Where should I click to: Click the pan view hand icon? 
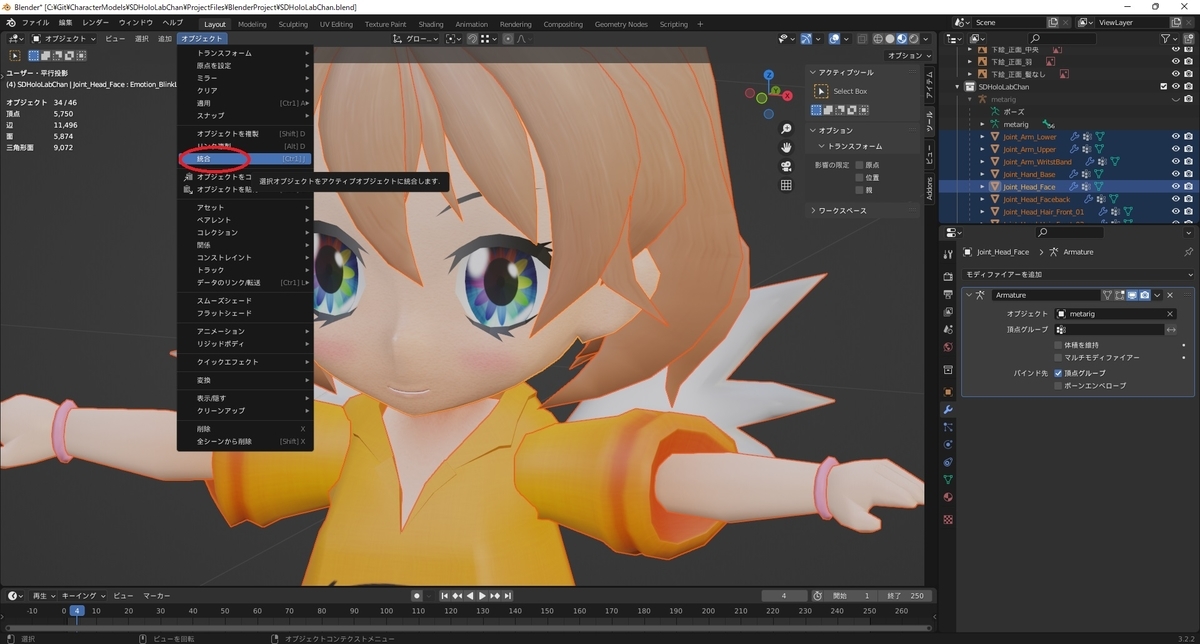787,147
